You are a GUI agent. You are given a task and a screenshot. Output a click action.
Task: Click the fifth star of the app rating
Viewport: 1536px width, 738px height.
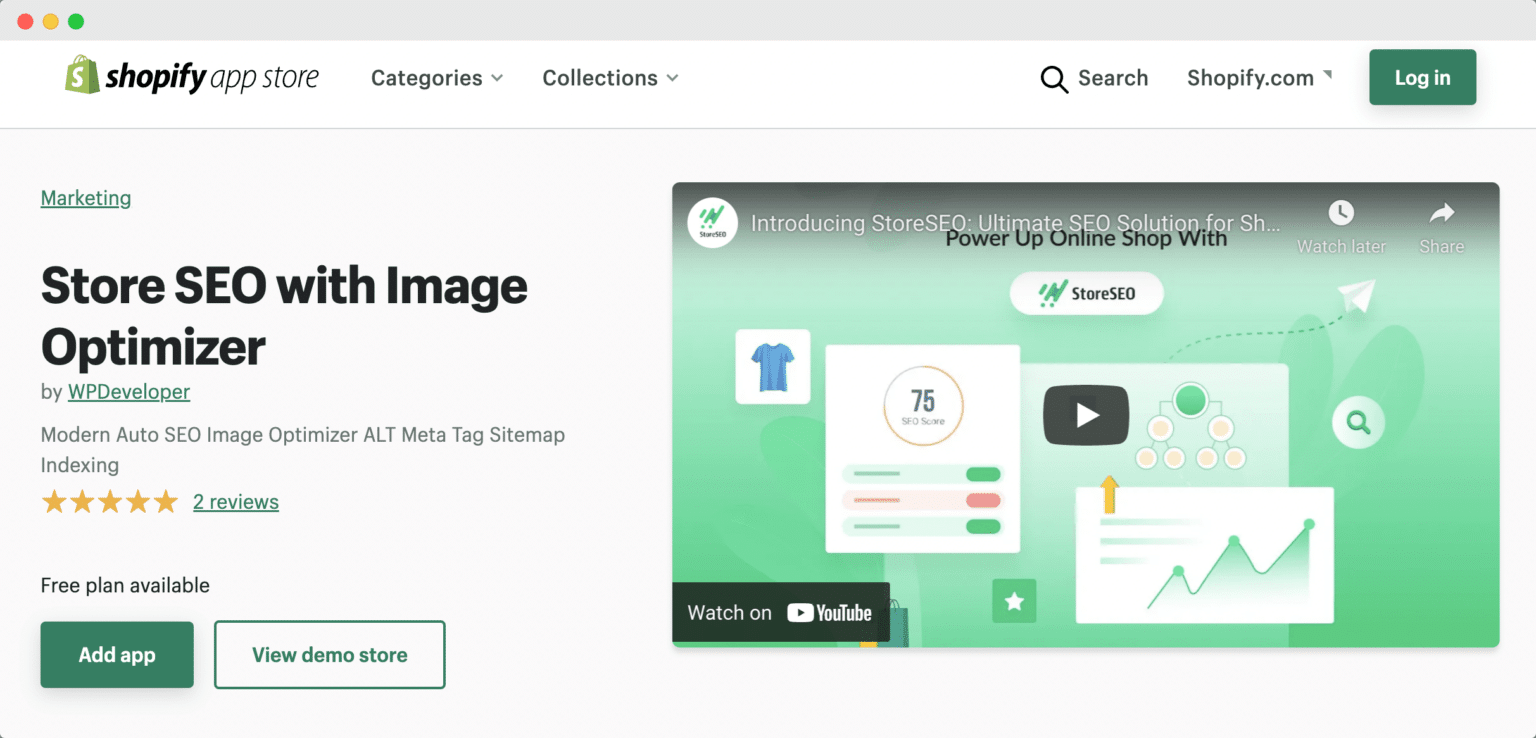click(x=164, y=501)
